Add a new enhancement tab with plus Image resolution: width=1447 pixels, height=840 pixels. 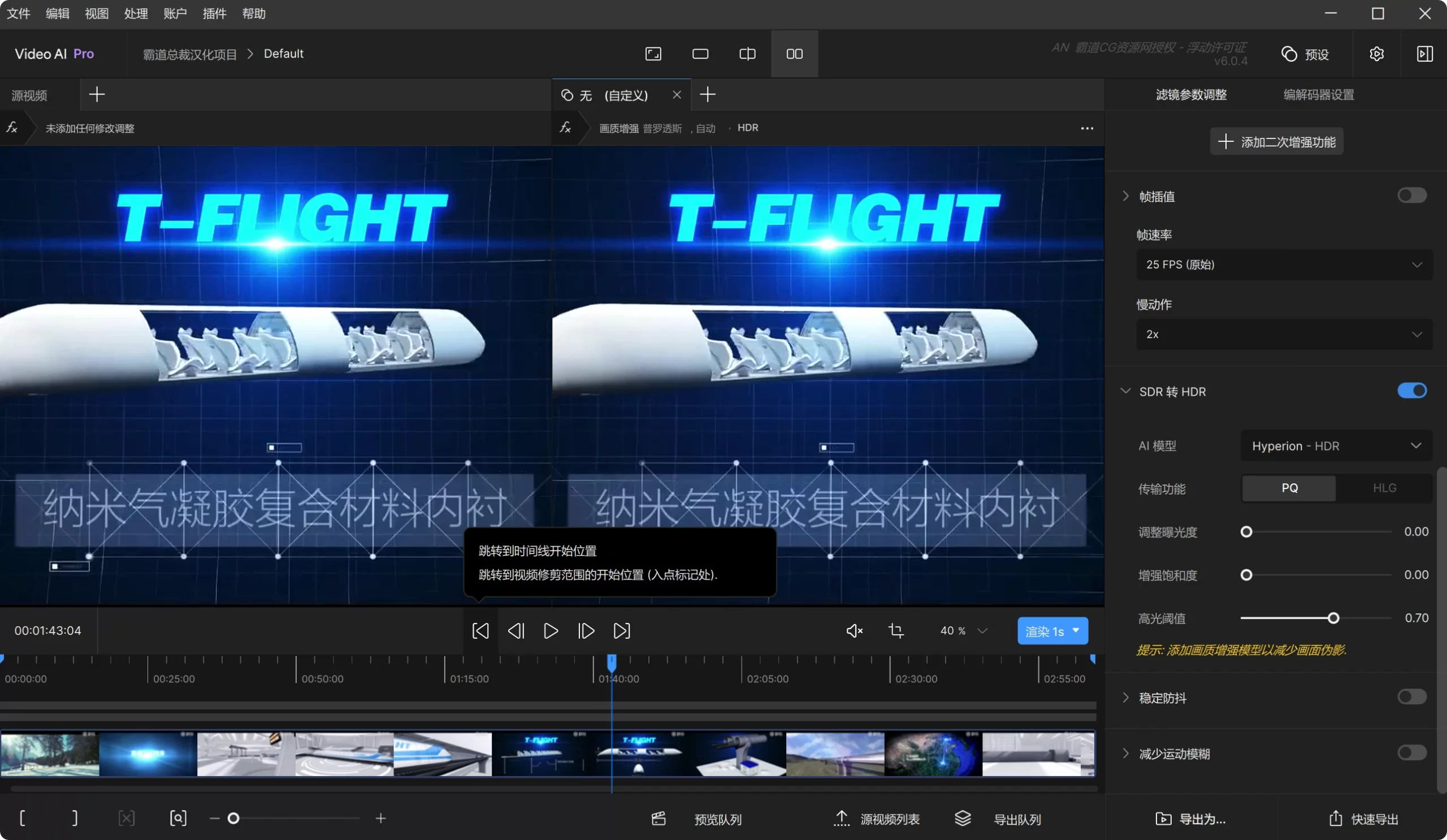coord(708,94)
